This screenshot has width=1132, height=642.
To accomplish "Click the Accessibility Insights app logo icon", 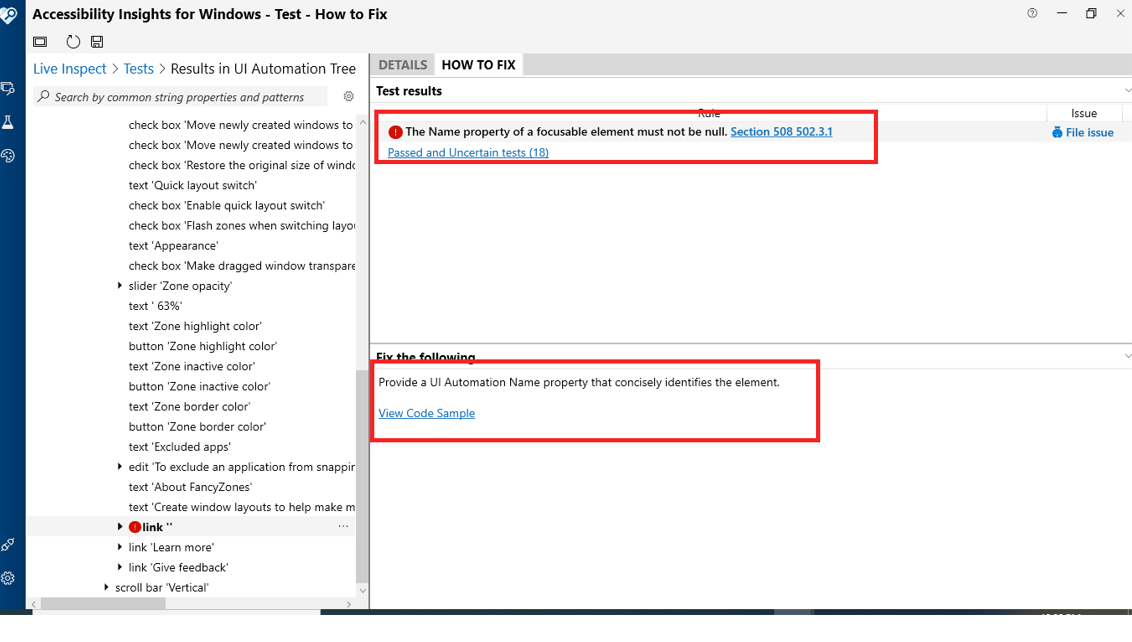I will (x=11, y=14).
